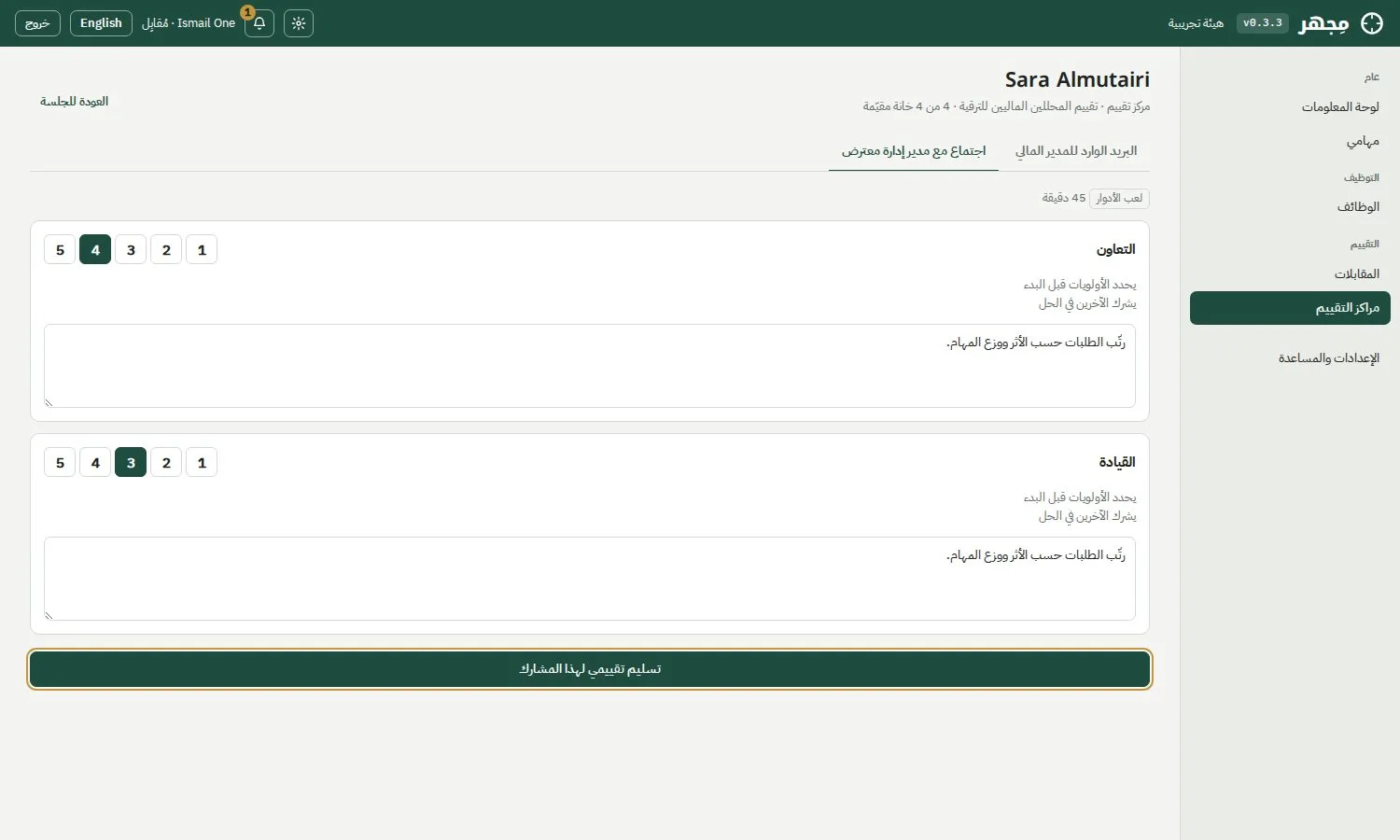The image size is (1400, 840).
Task: Switch to البريد الوارد للمدير المالي tab
Action: coord(1076,151)
